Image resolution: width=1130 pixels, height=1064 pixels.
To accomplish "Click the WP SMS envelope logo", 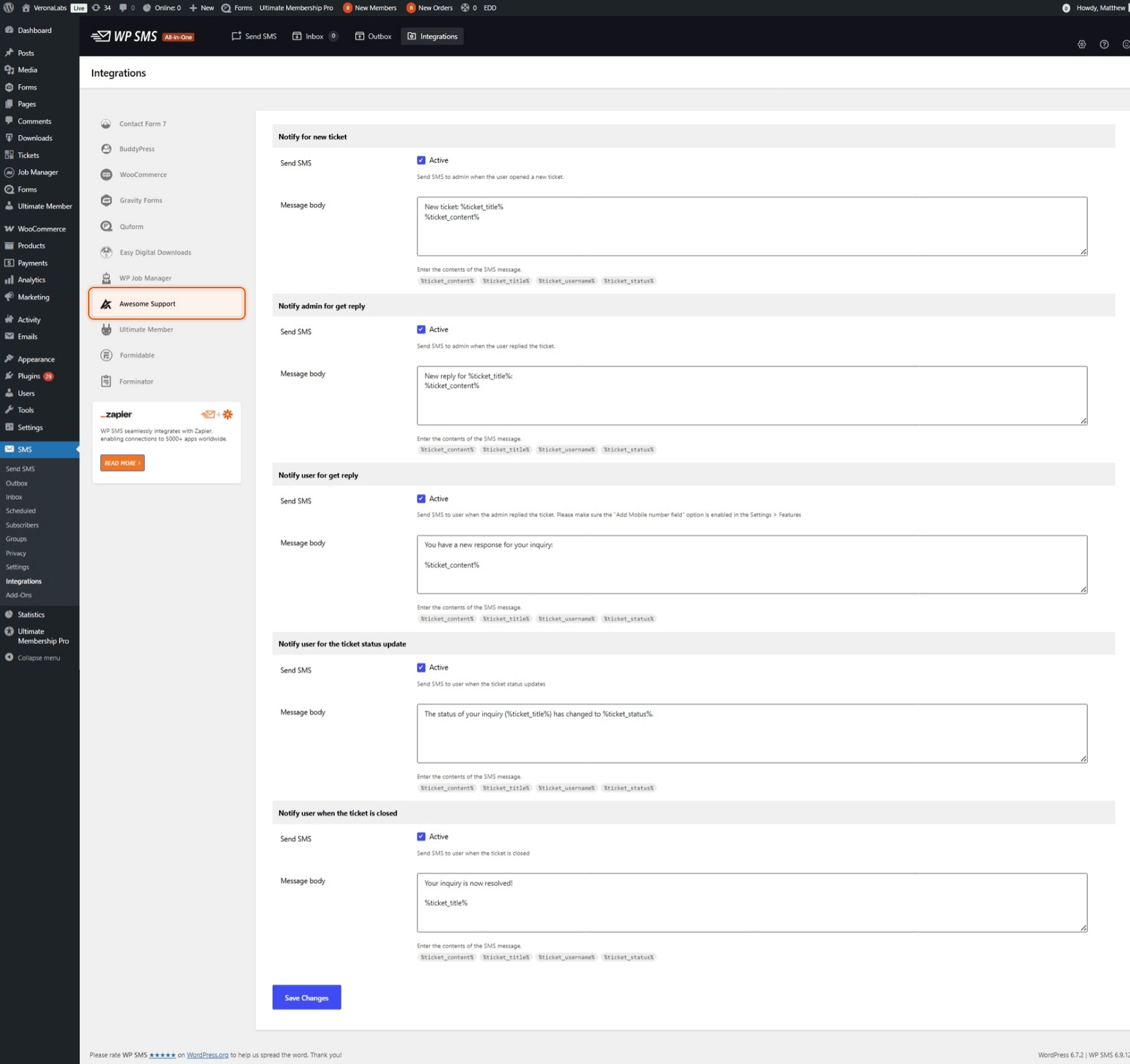I will click(x=100, y=36).
